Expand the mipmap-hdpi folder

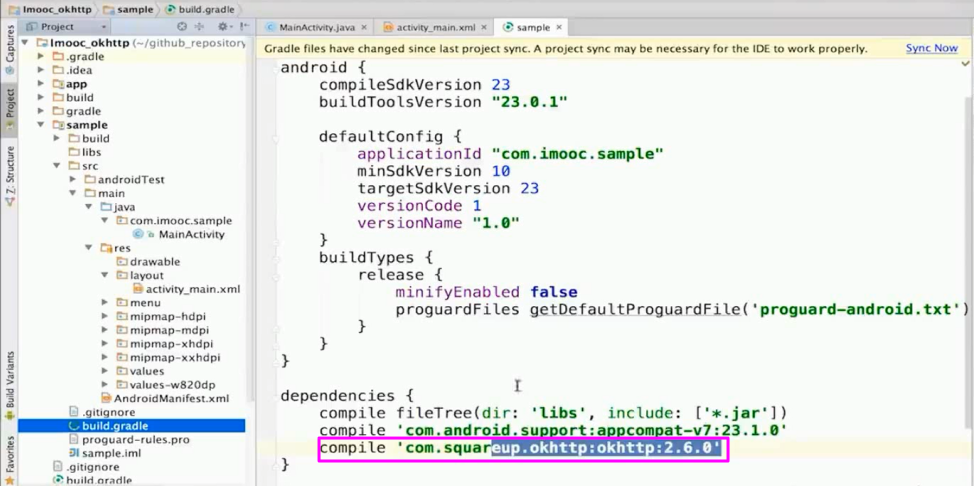pos(104,316)
